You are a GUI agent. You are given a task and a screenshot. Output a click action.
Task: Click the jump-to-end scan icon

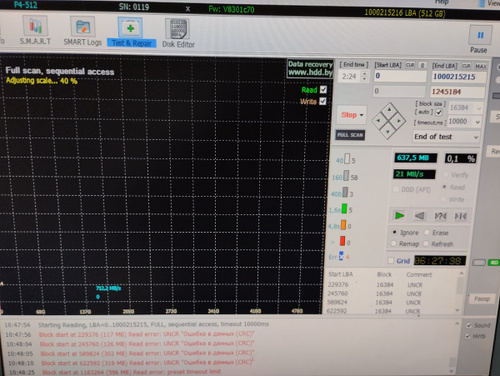[461, 216]
